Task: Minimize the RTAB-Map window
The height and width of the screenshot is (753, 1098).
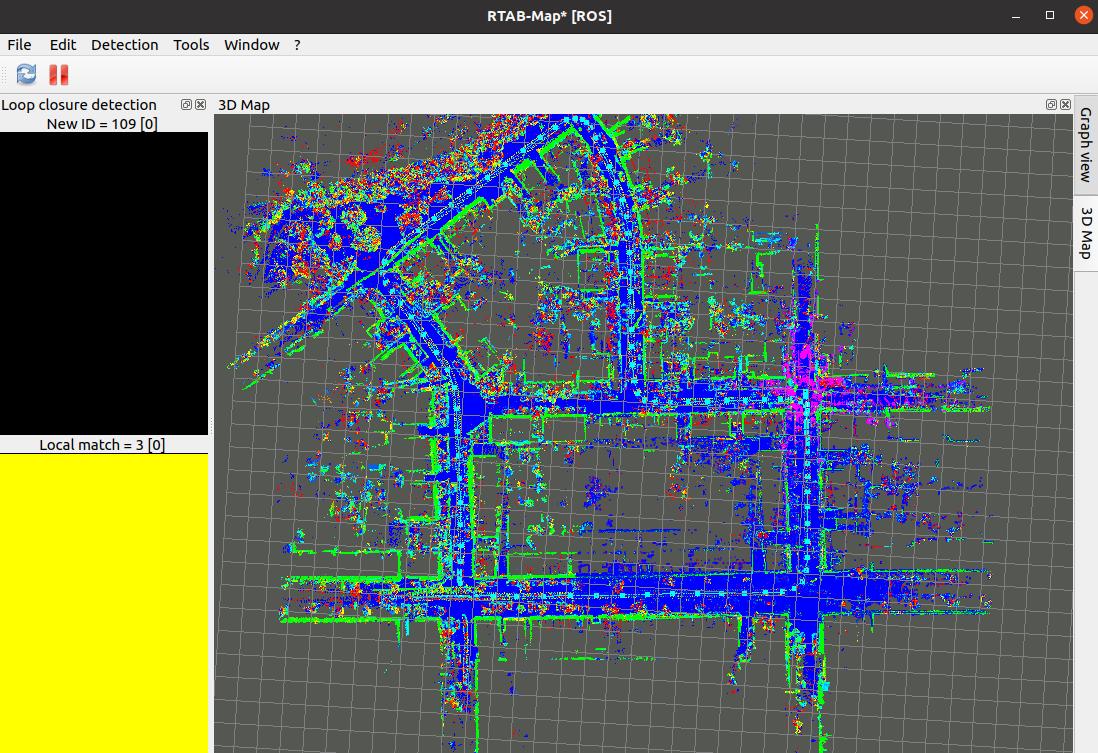Action: click(x=1018, y=16)
